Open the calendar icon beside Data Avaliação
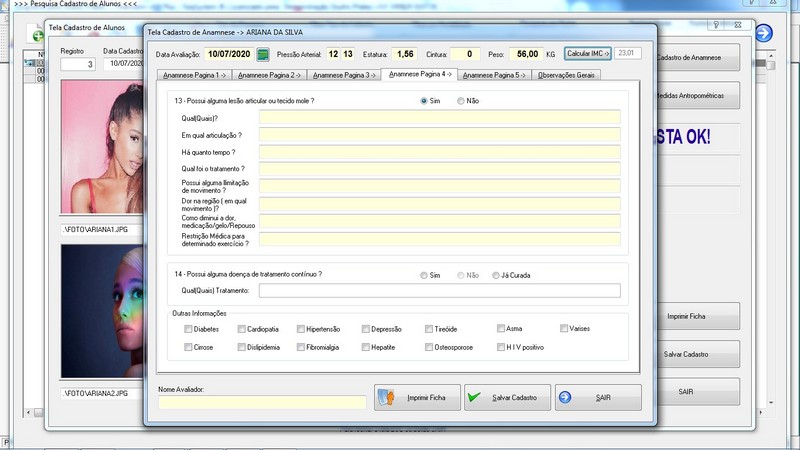This screenshot has width=800, height=450. point(263,54)
